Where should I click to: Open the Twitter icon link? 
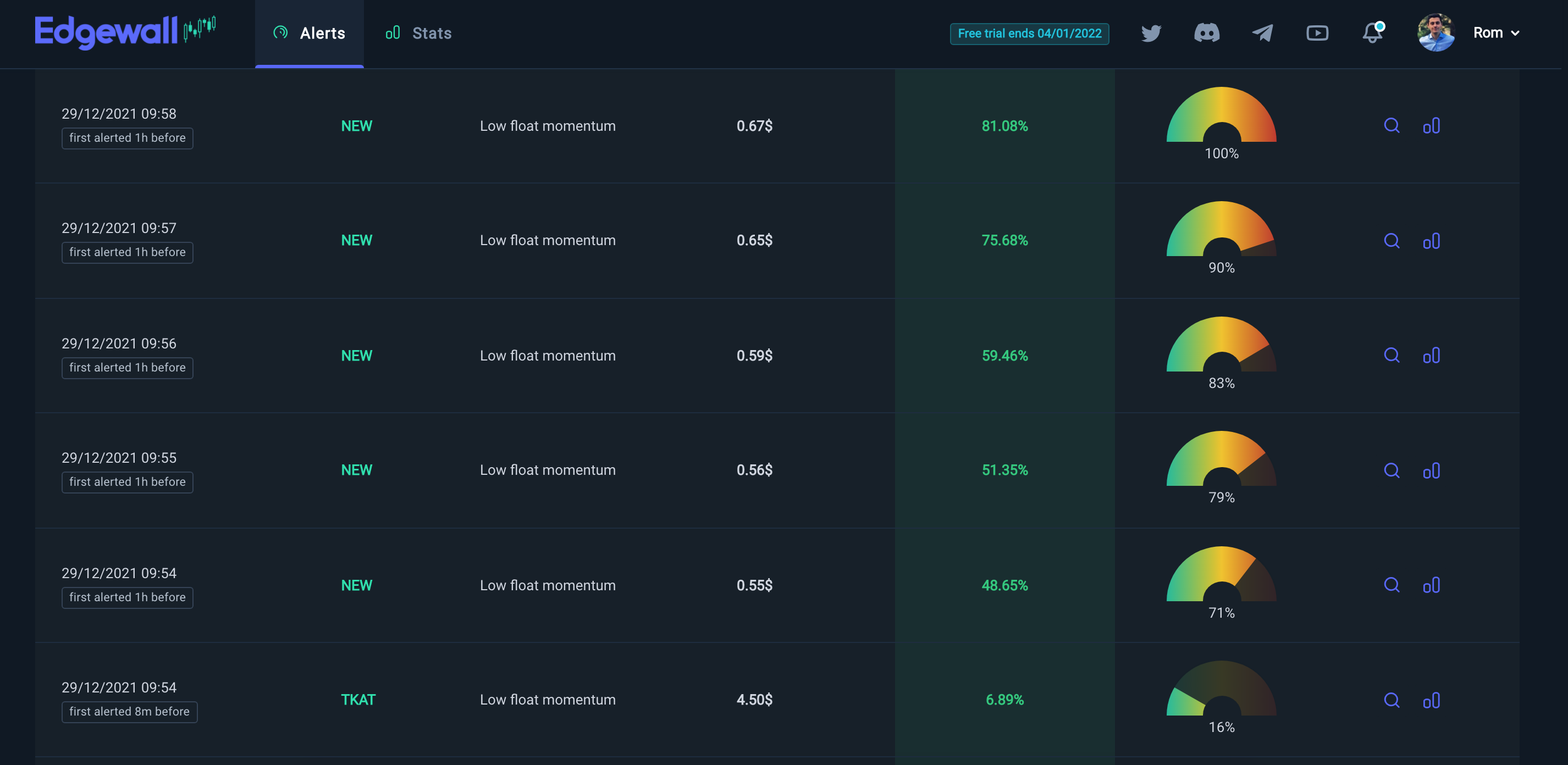click(1151, 33)
